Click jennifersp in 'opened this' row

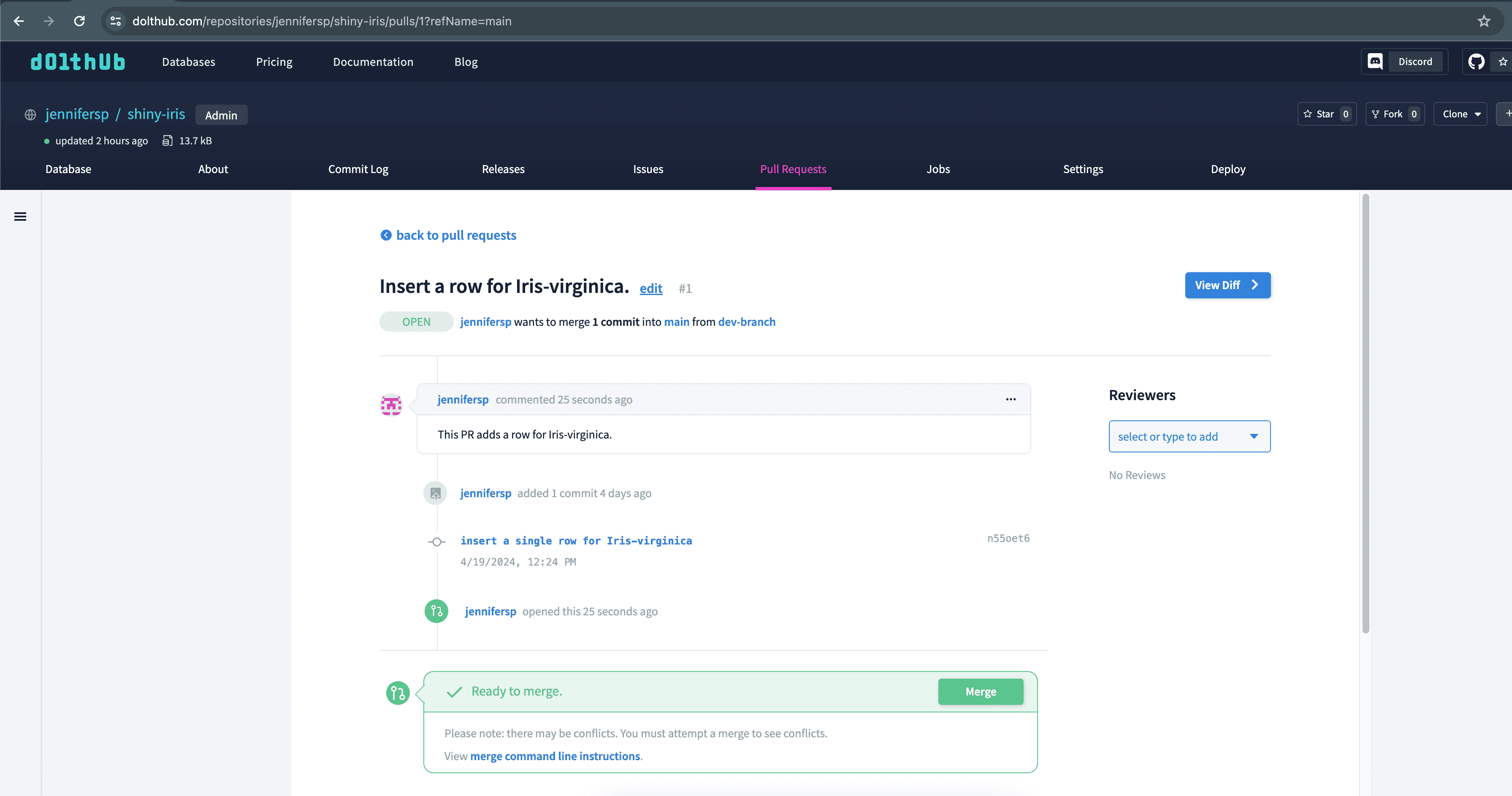pos(490,611)
